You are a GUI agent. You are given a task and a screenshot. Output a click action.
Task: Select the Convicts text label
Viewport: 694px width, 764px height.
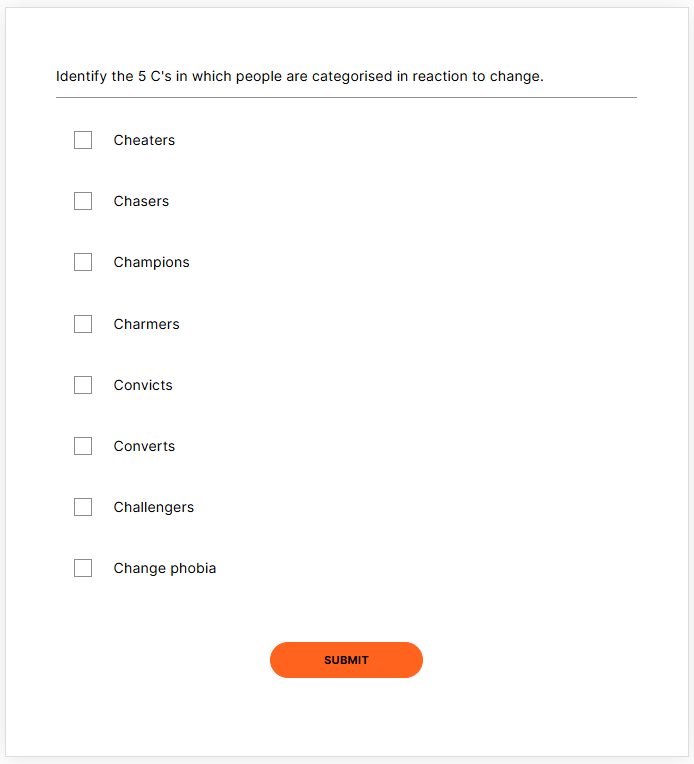tap(143, 385)
